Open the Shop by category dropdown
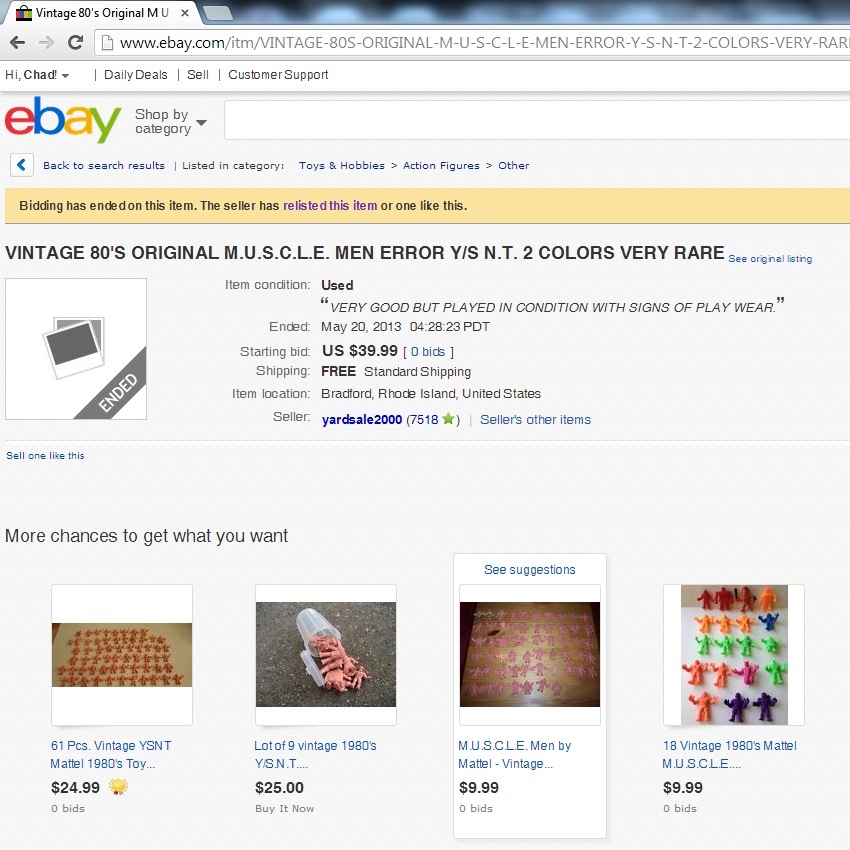The image size is (850, 850). coord(170,121)
